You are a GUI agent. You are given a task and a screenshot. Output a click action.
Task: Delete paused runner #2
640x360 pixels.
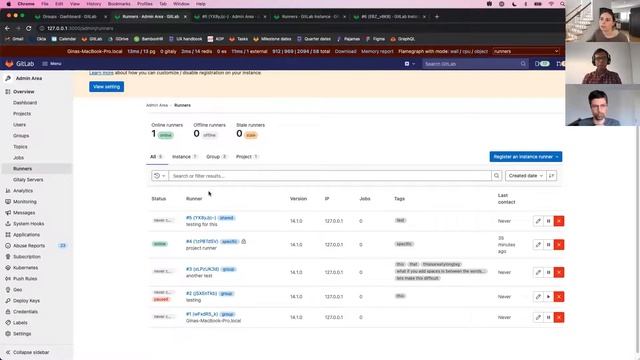pyautogui.click(x=559, y=297)
